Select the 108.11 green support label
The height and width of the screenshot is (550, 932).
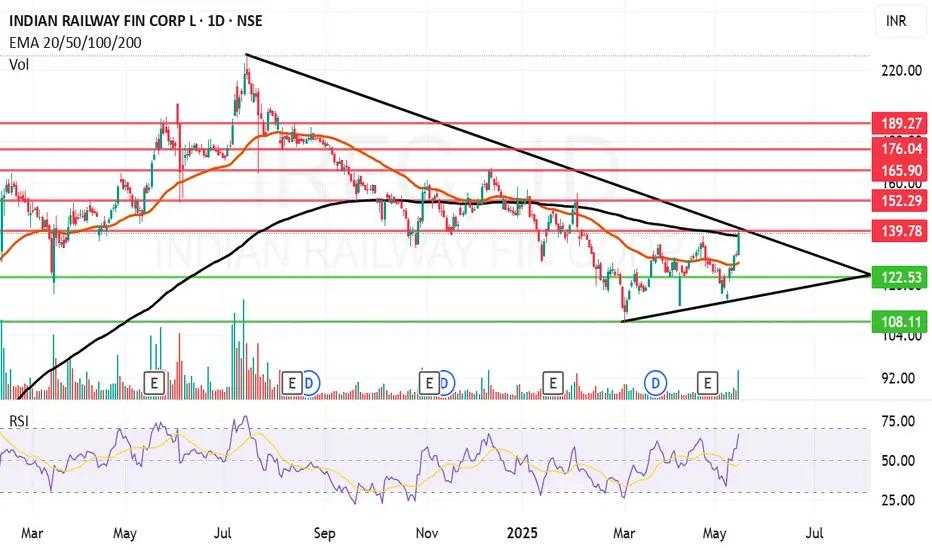point(900,322)
